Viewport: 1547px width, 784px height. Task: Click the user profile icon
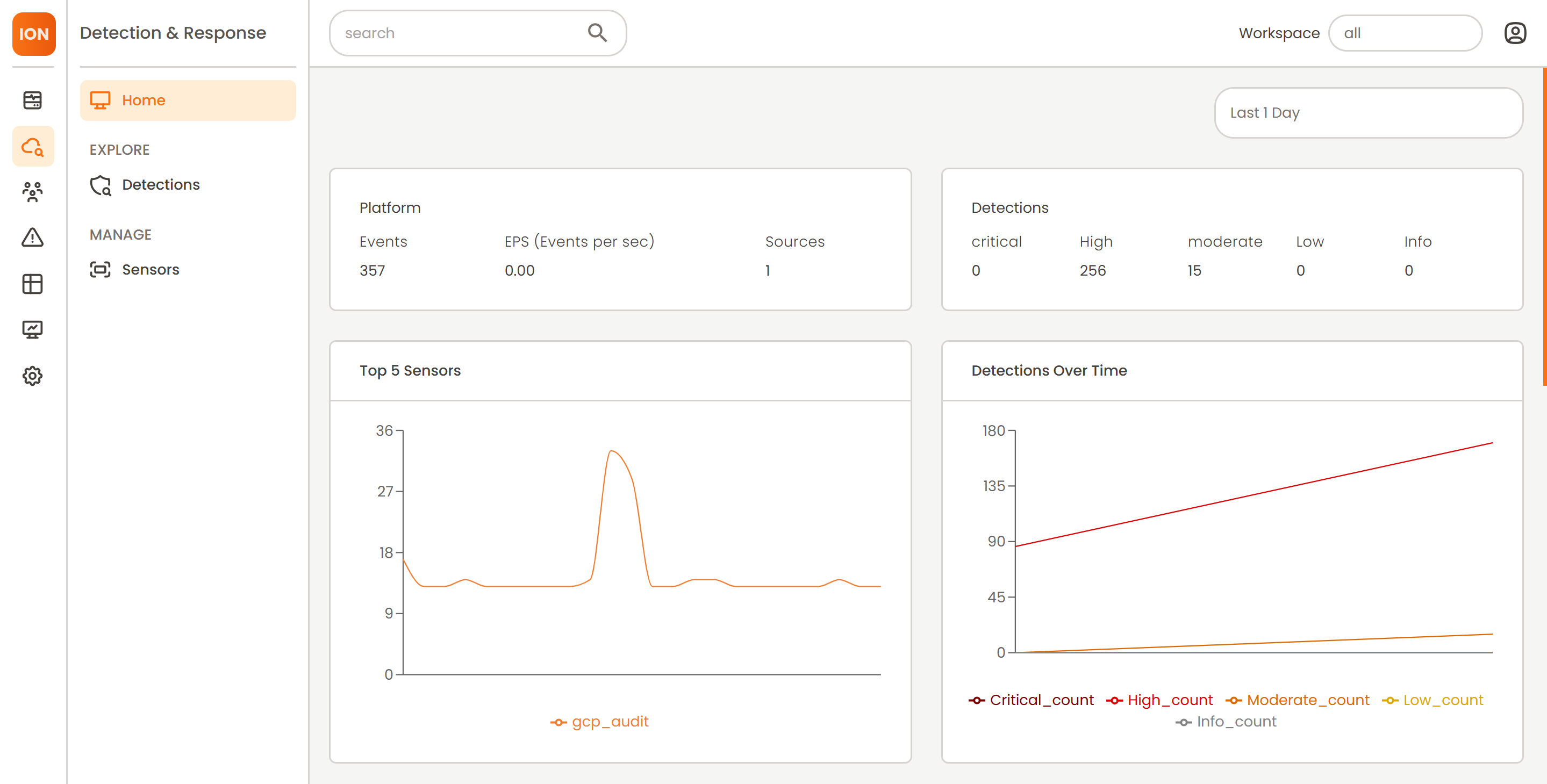(1515, 33)
